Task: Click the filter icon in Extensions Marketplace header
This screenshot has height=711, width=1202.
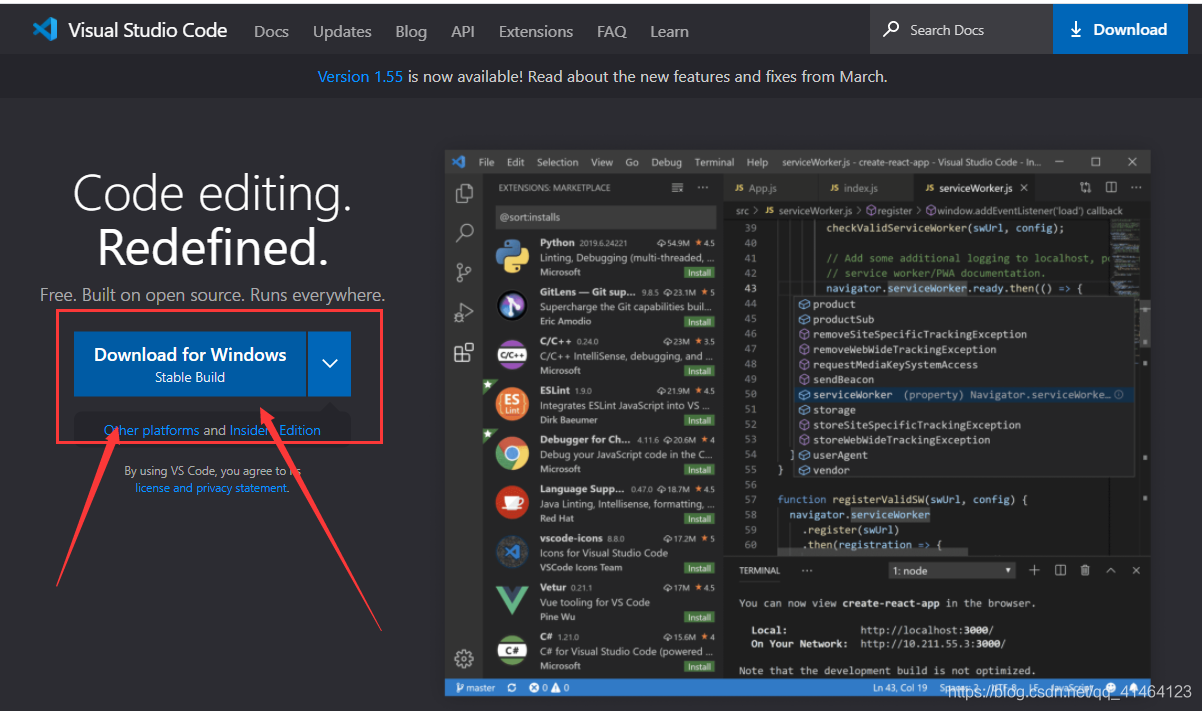Action: point(677,187)
